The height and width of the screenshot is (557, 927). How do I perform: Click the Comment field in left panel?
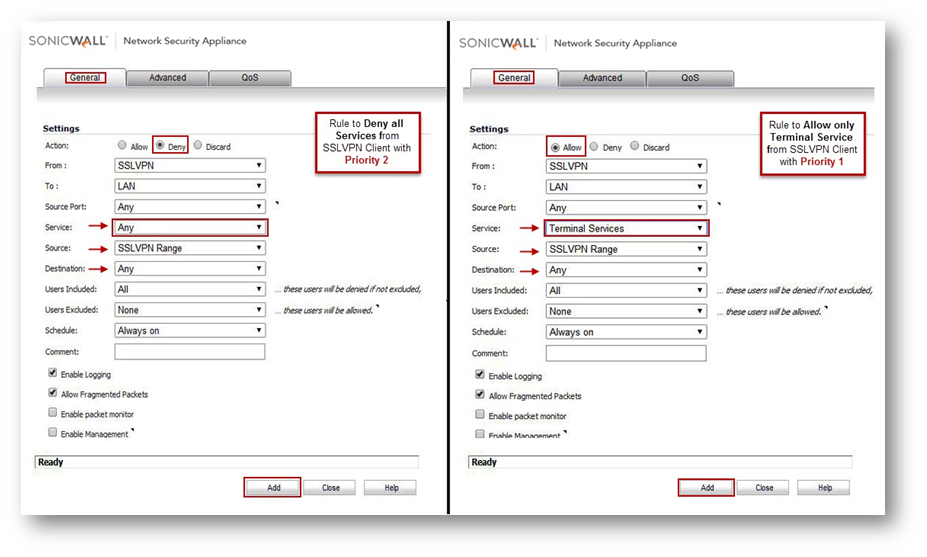(x=190, y=352)
